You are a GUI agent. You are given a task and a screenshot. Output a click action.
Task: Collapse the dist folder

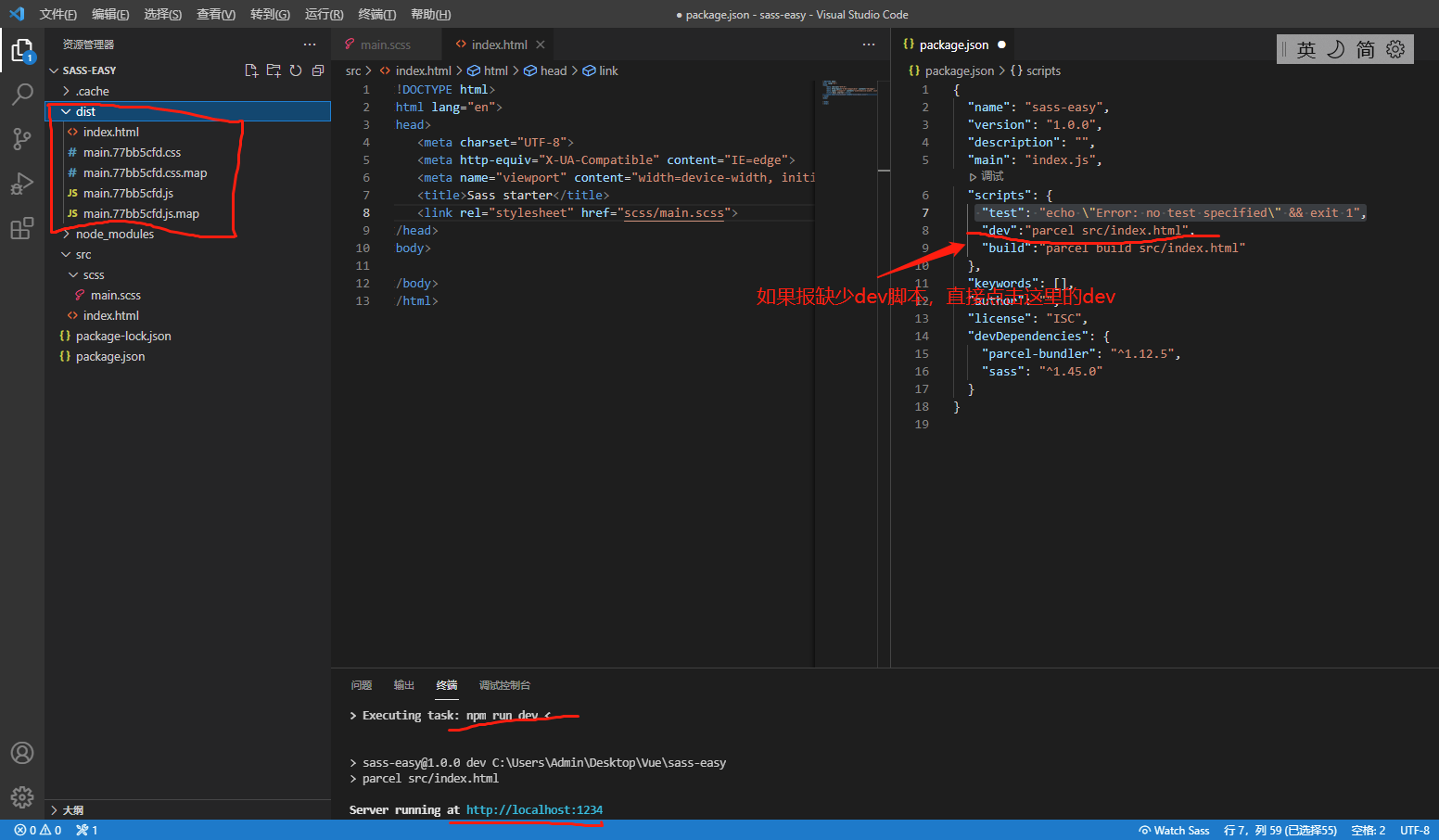point(85,111)
